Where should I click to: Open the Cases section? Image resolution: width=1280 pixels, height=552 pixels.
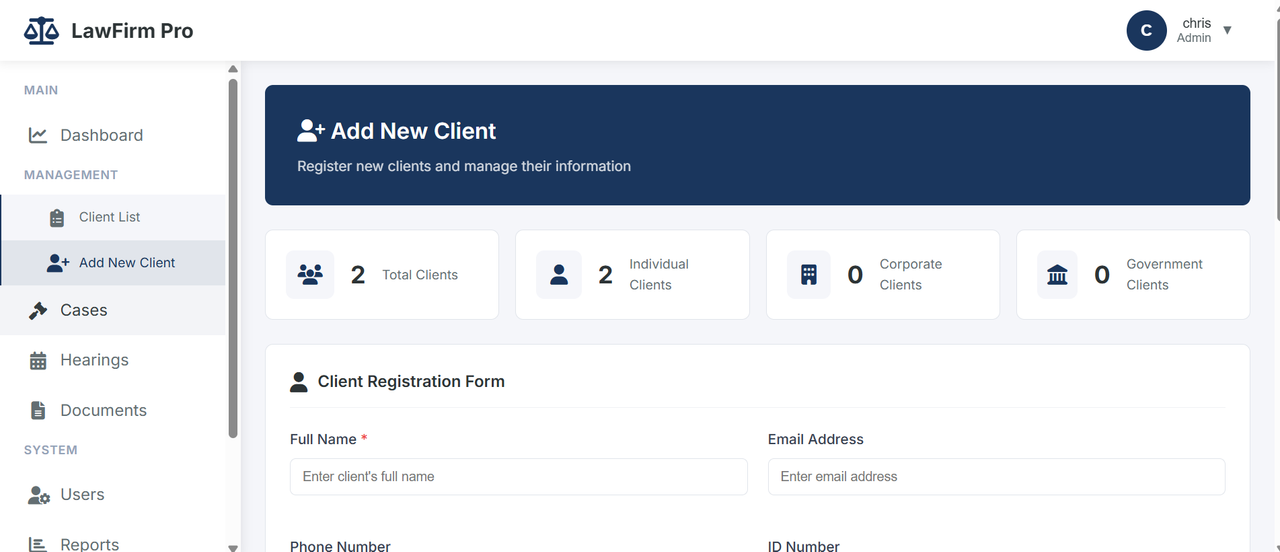pos(112,310)
